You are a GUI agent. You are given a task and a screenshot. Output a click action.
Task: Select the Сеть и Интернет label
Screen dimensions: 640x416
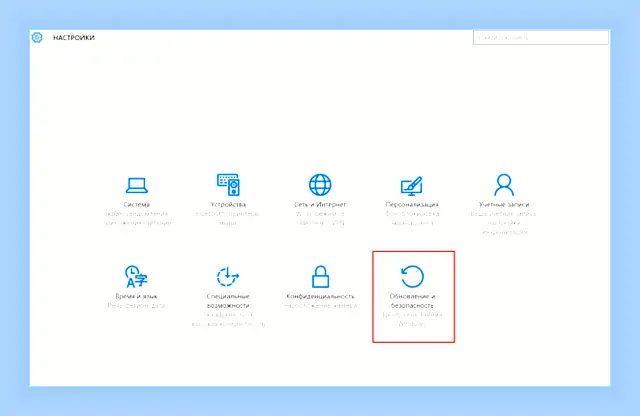coord(320,205)
